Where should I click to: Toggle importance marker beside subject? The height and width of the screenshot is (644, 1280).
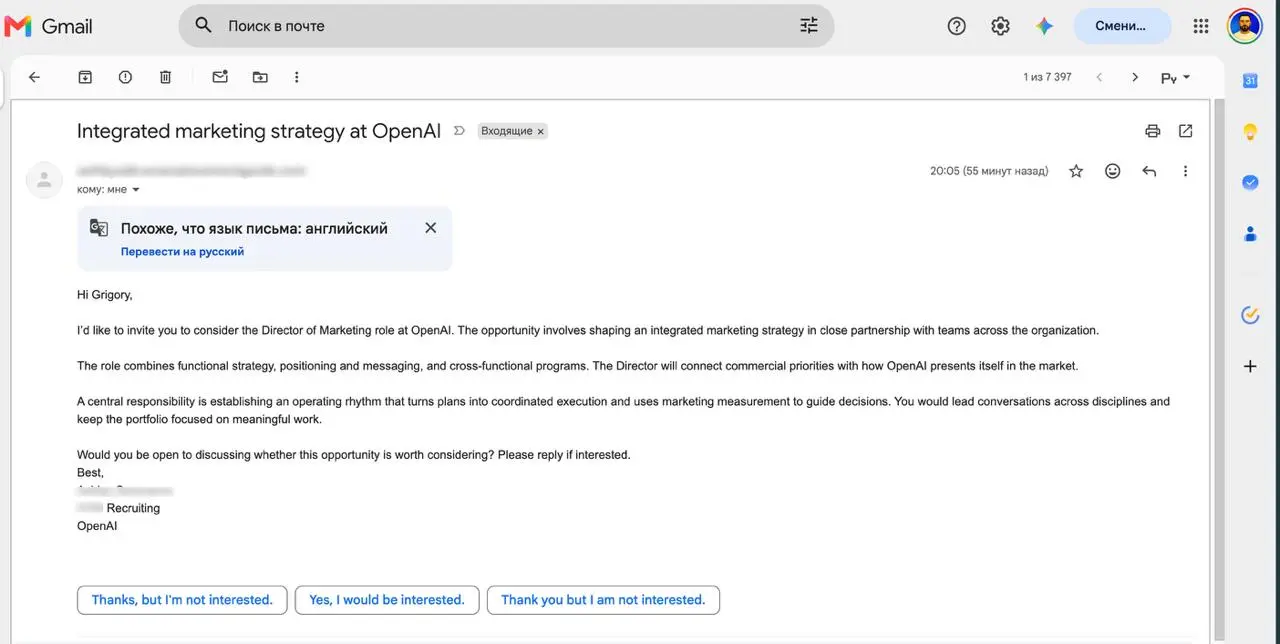tap(459, 131)
